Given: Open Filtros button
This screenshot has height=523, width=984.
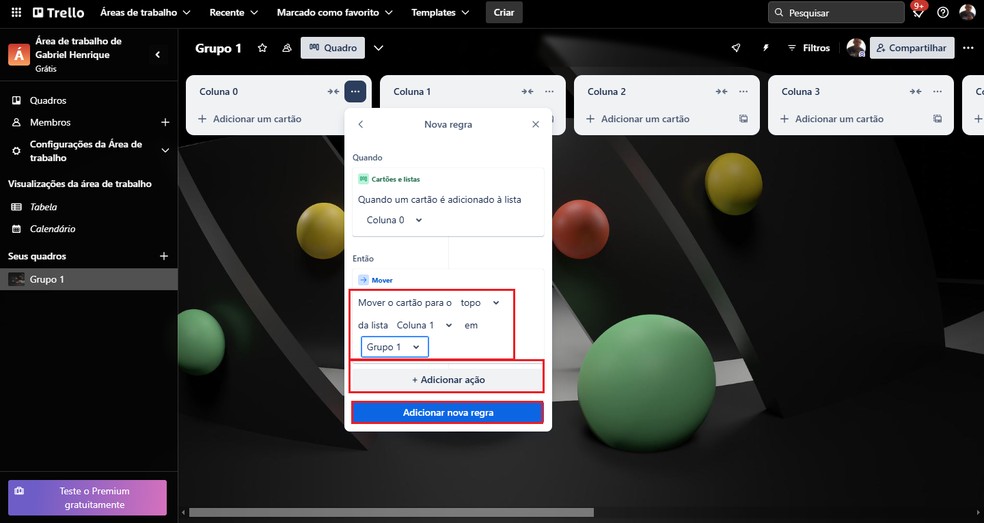Looking at the screenshot, I should tap(809, 48).
